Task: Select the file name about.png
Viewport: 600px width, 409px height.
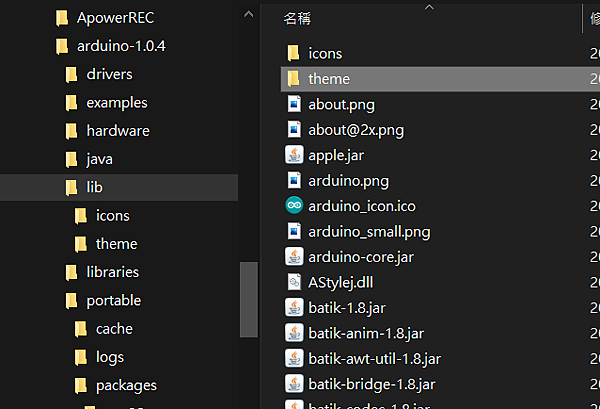Action: coord(342,105)
